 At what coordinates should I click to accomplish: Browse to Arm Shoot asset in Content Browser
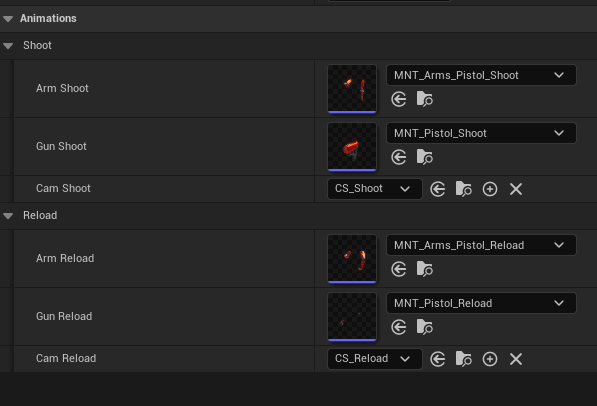pyautogui.click(x=425, y=99)
